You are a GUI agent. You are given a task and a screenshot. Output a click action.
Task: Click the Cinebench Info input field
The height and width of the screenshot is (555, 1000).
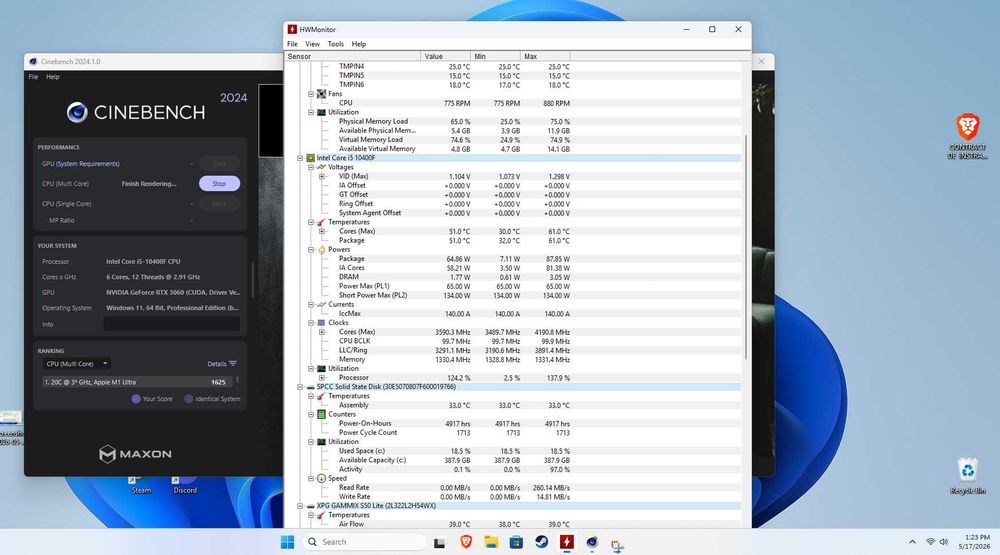coord(172,324)
